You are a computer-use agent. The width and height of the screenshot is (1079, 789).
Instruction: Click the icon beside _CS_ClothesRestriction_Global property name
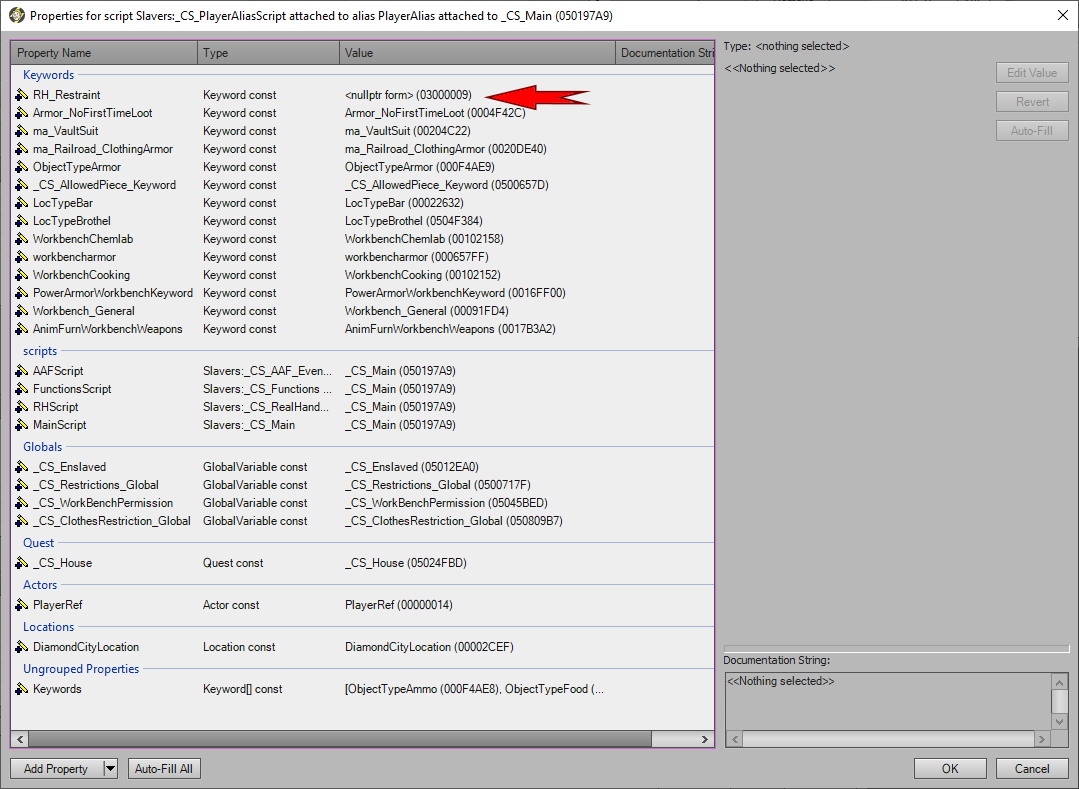coord(21,521)
